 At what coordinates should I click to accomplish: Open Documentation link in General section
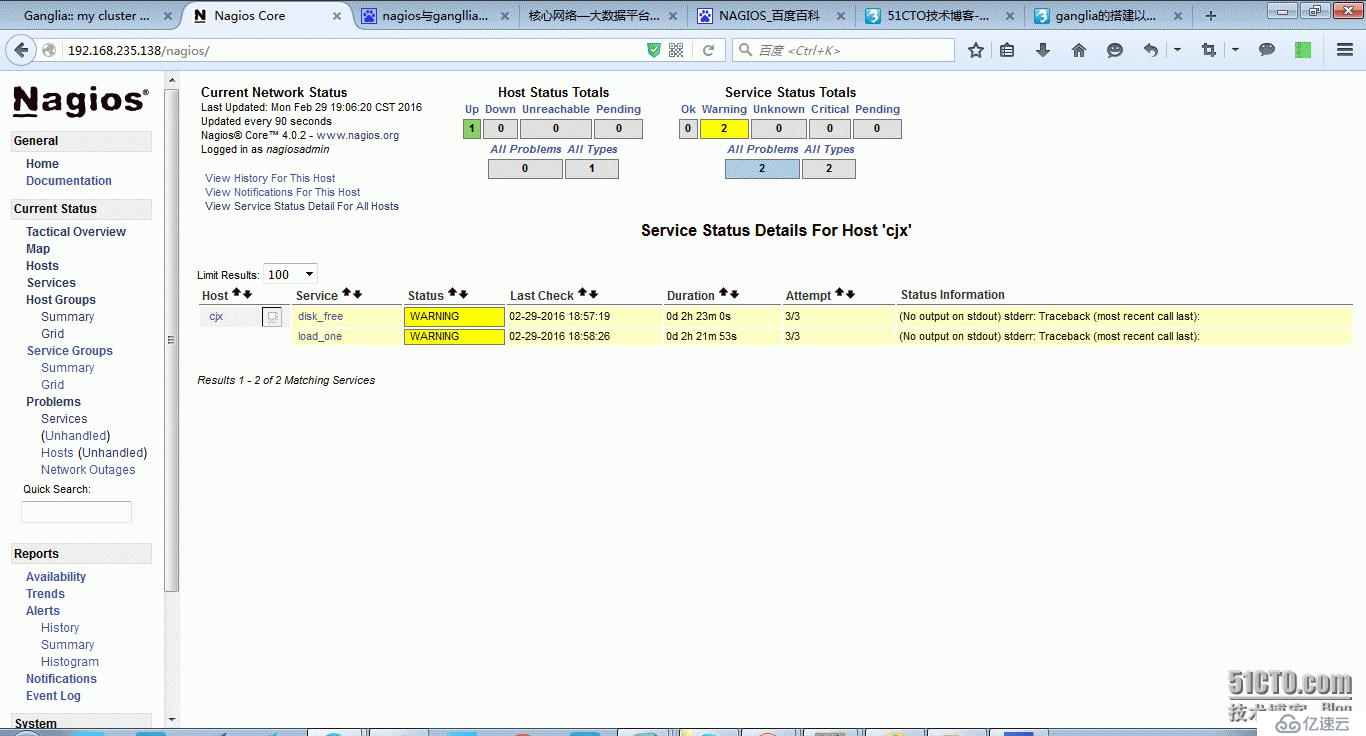pos(69,181)
